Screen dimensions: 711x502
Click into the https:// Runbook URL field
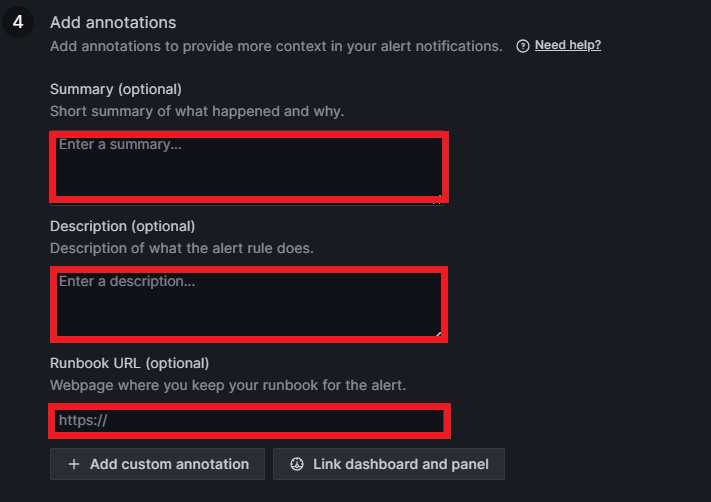pos(247,420)
